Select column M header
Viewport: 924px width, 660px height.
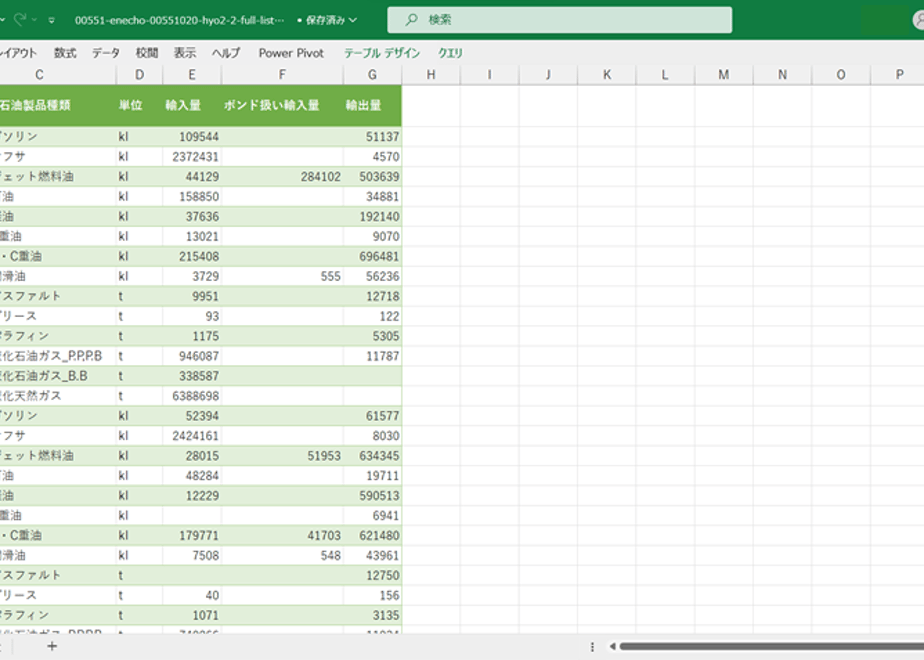(x=724, y=75)
